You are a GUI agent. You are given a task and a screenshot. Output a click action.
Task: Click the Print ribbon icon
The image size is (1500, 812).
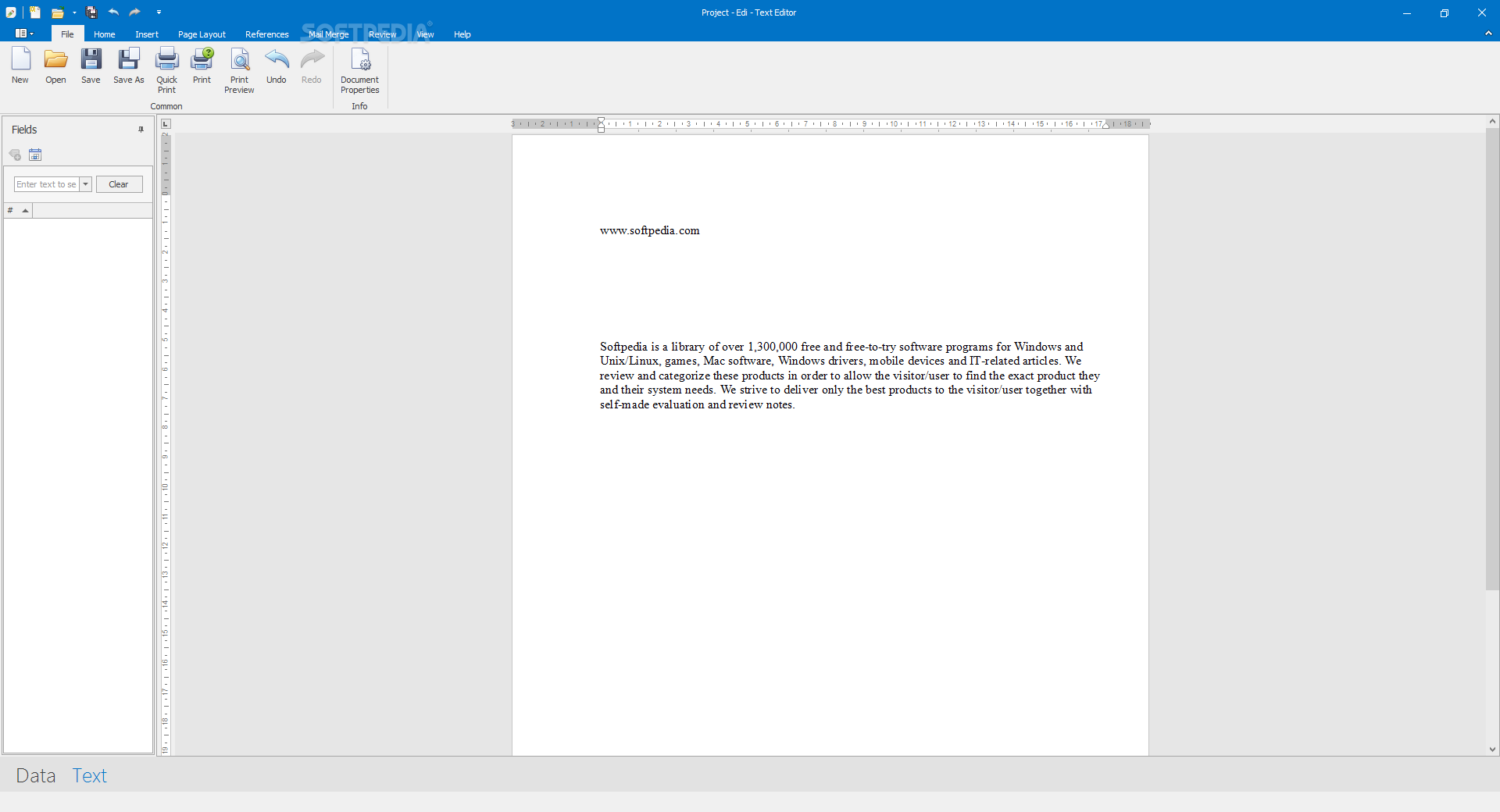[202, 66]
